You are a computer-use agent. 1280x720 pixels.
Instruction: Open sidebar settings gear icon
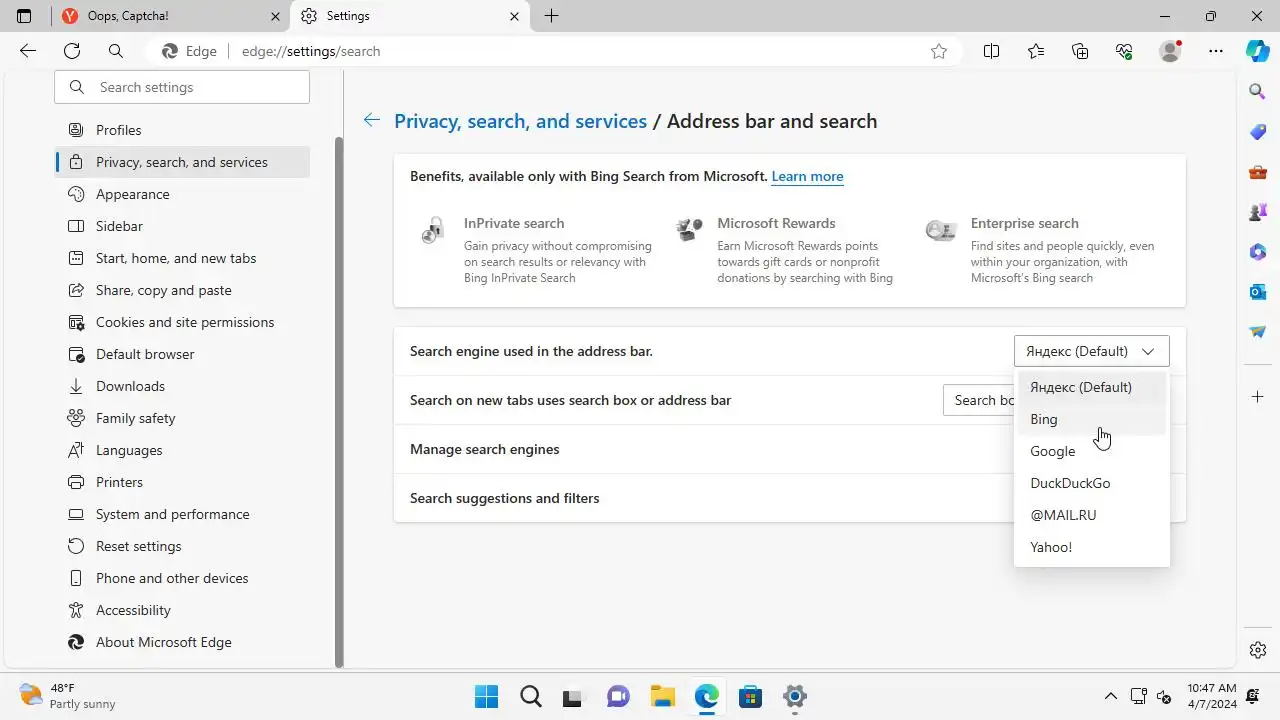1258,650
